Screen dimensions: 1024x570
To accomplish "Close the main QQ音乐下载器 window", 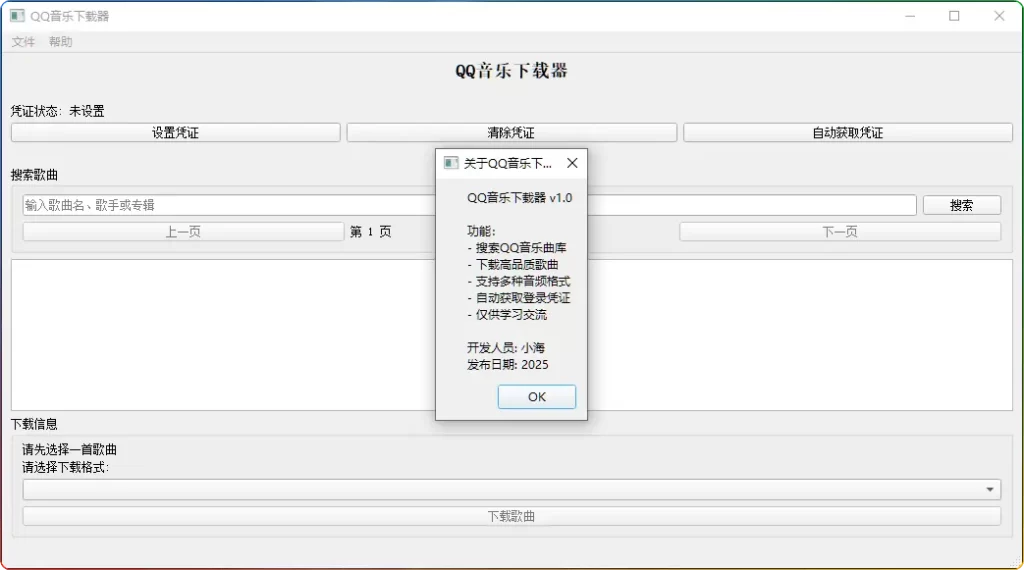I will pos(999,16).
